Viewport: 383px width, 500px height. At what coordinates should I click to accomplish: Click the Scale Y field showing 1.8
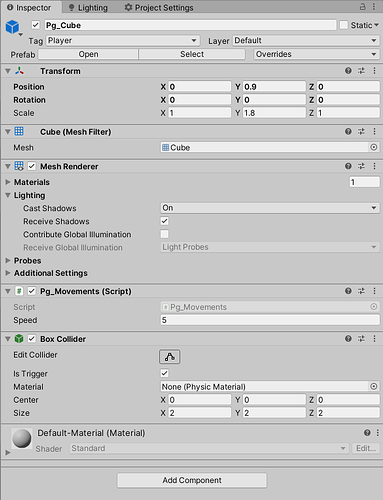274,113
